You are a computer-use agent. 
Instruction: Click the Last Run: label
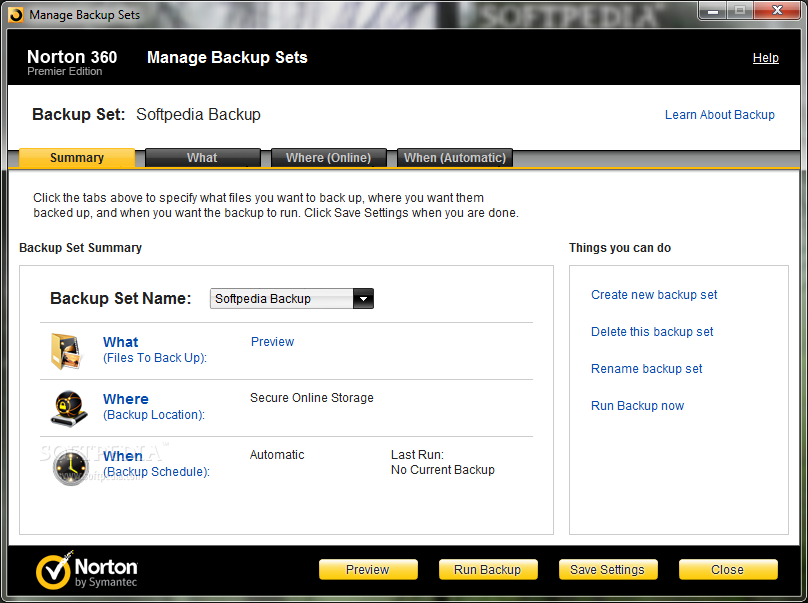pyautogui.click(x=417, y=455)
